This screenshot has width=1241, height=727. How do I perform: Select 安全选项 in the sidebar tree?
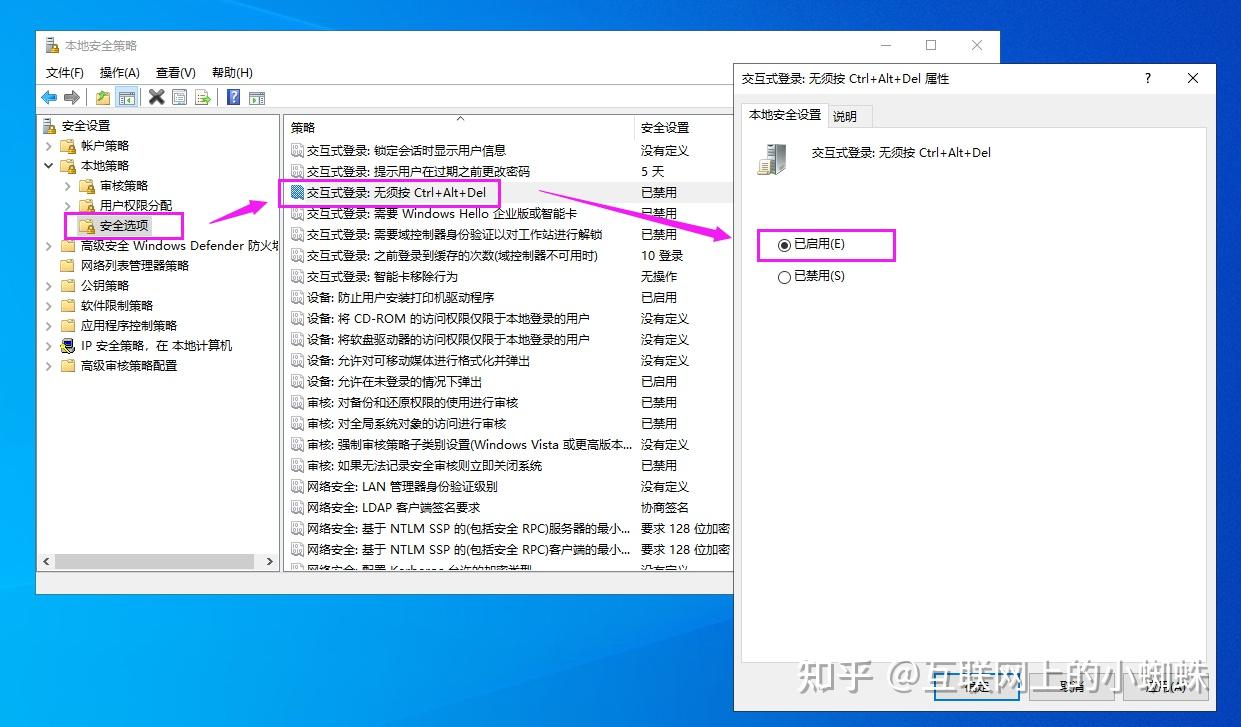[123, 226]
